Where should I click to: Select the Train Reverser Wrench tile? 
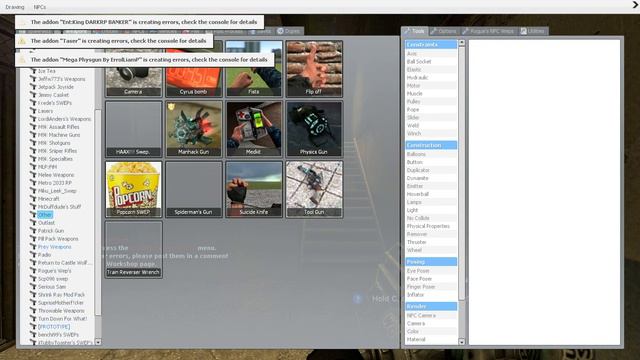pos(133,249)
